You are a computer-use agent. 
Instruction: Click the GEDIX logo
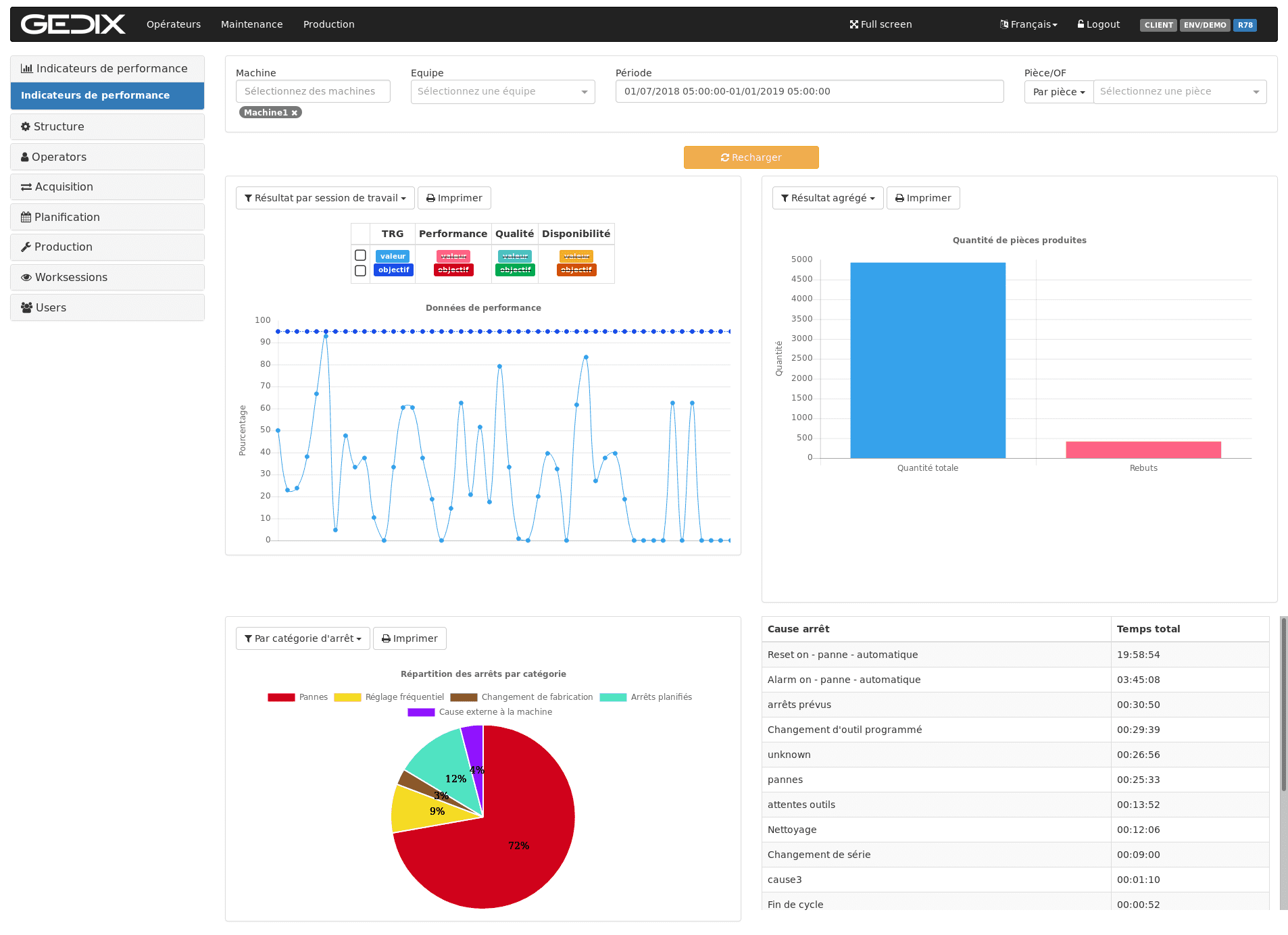click(73, 24)
